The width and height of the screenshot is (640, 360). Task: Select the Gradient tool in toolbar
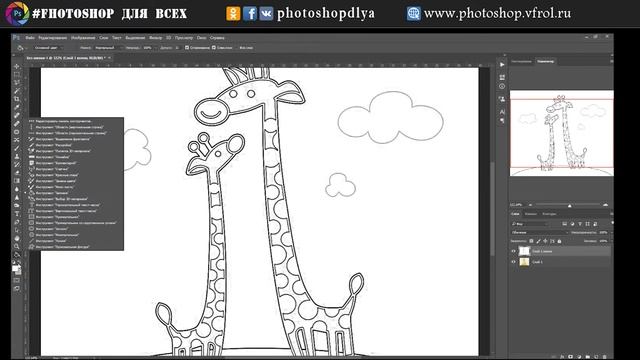17,181
